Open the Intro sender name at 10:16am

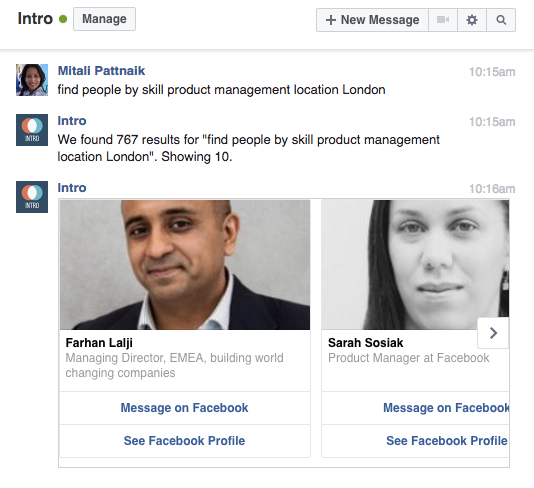click(x=72, y=188)
